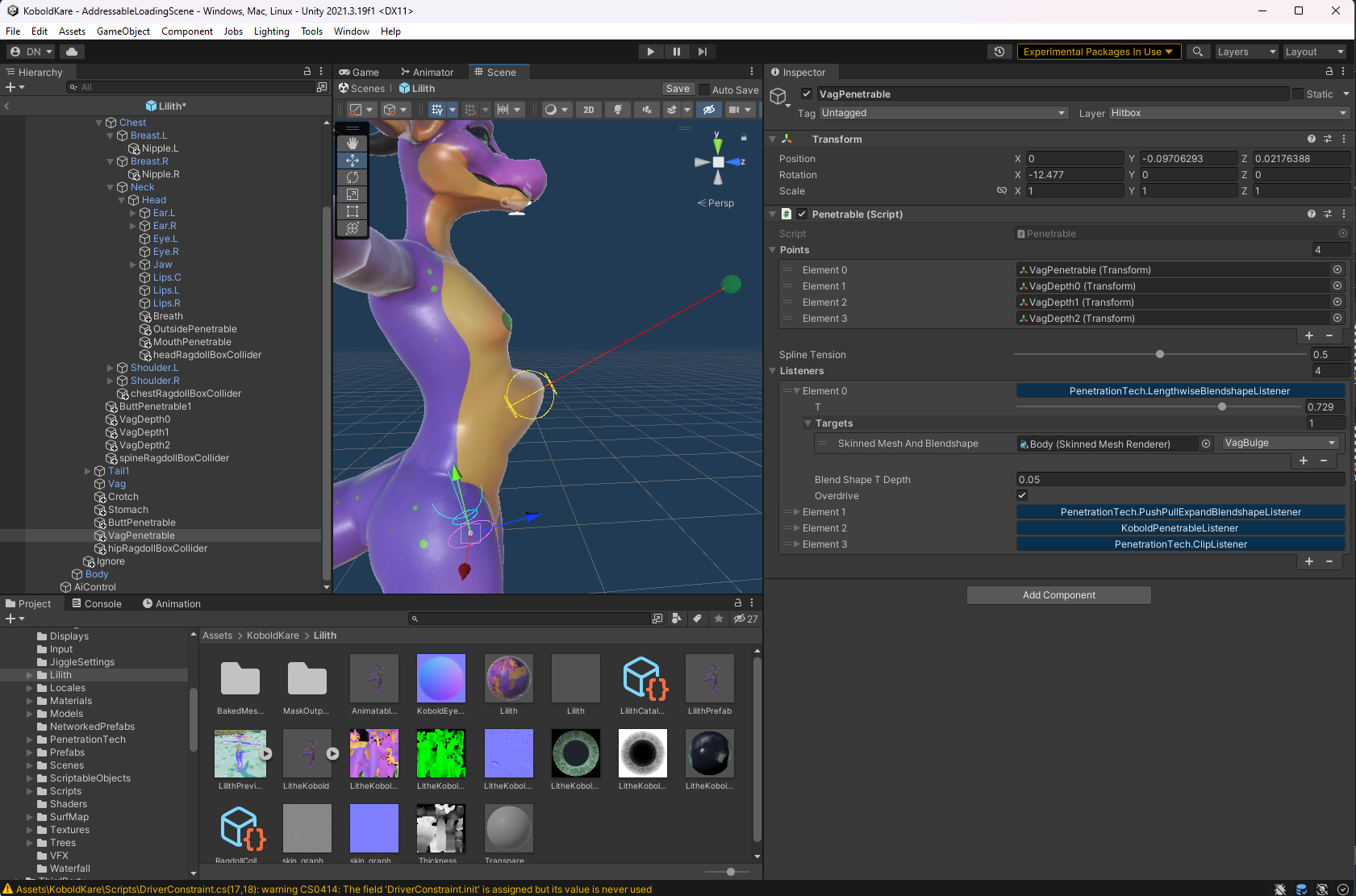
Task: Lock the Inspector panel
Action: click(x=1329, y=72)
